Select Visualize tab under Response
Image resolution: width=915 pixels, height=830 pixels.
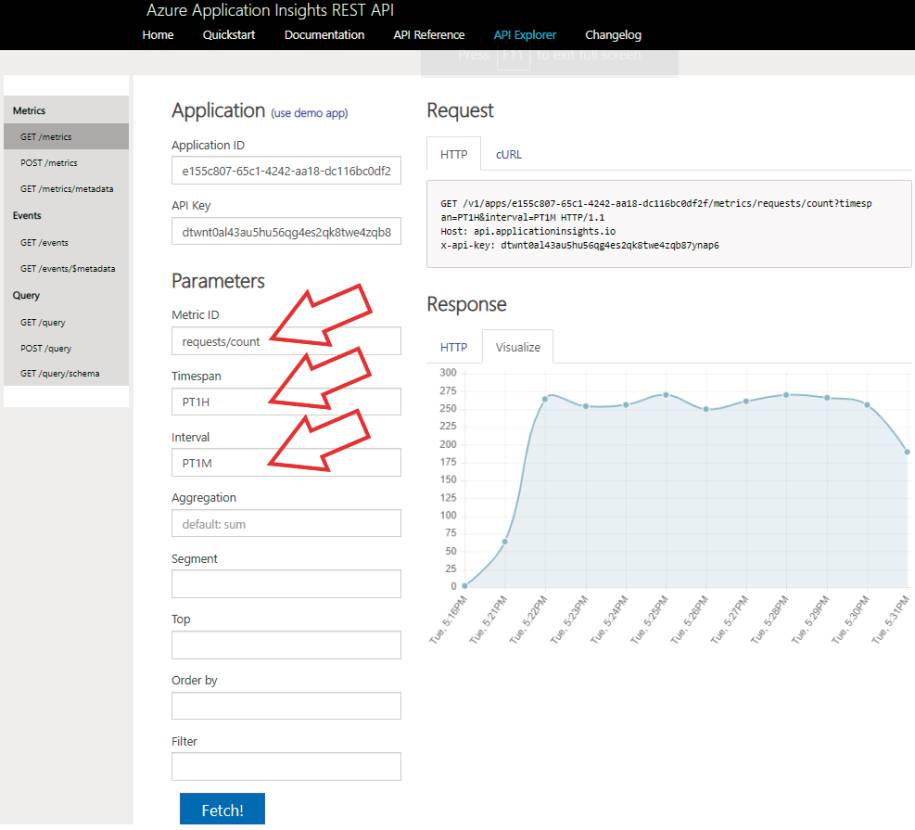[518, 347]
